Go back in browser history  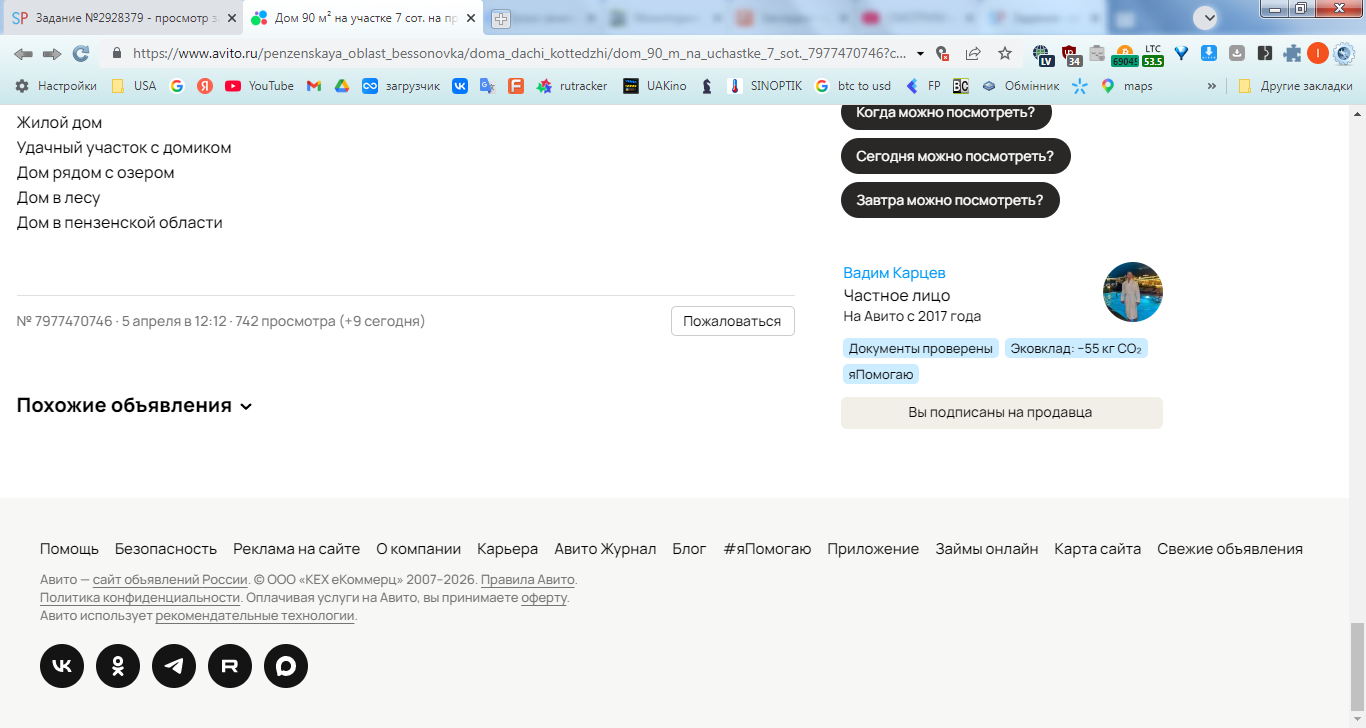[23, 53]
